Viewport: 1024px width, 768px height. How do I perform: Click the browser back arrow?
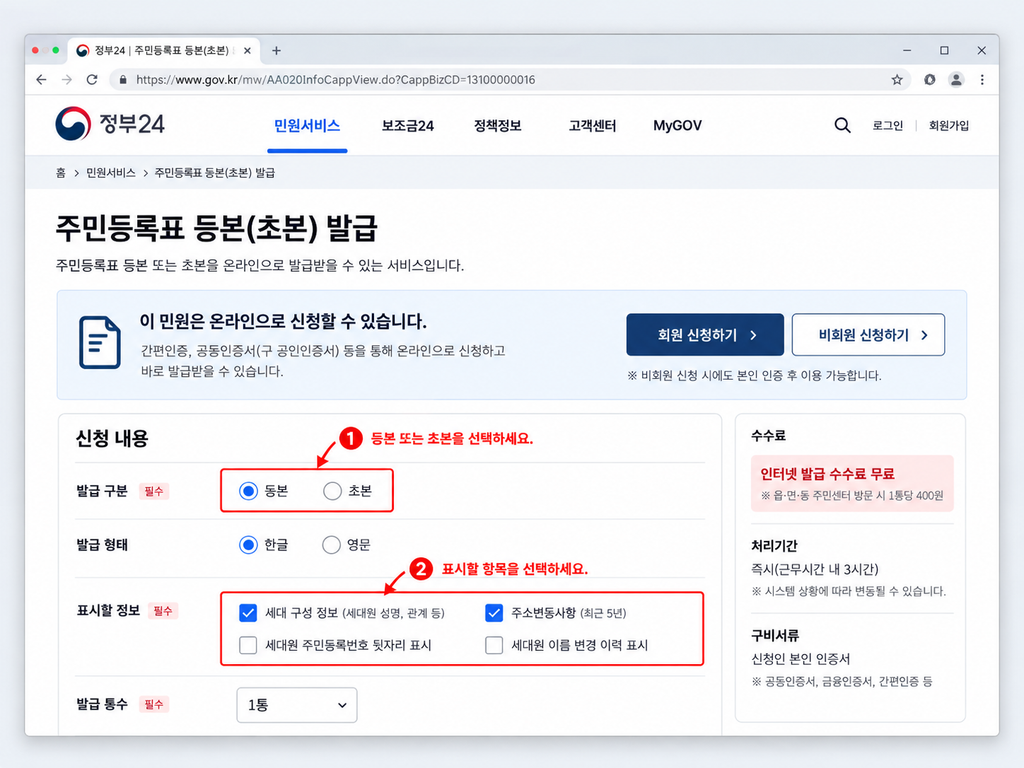[42, 80]
